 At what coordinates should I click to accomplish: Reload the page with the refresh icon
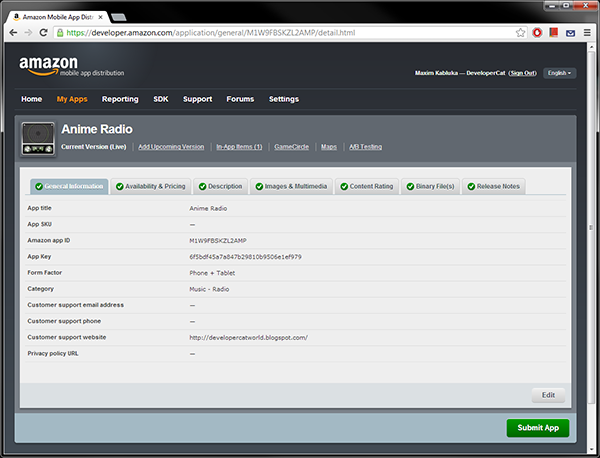tap(44, 33)
